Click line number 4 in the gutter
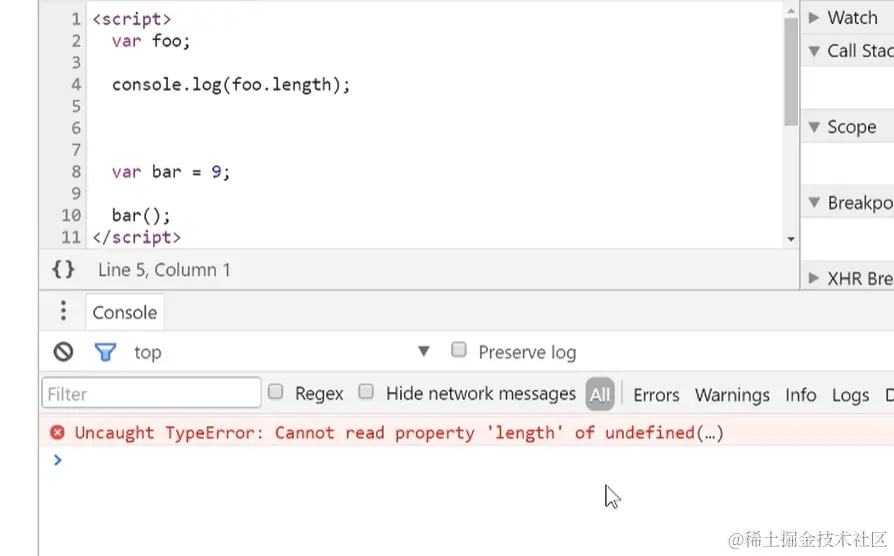 click(x=76, y=84)
